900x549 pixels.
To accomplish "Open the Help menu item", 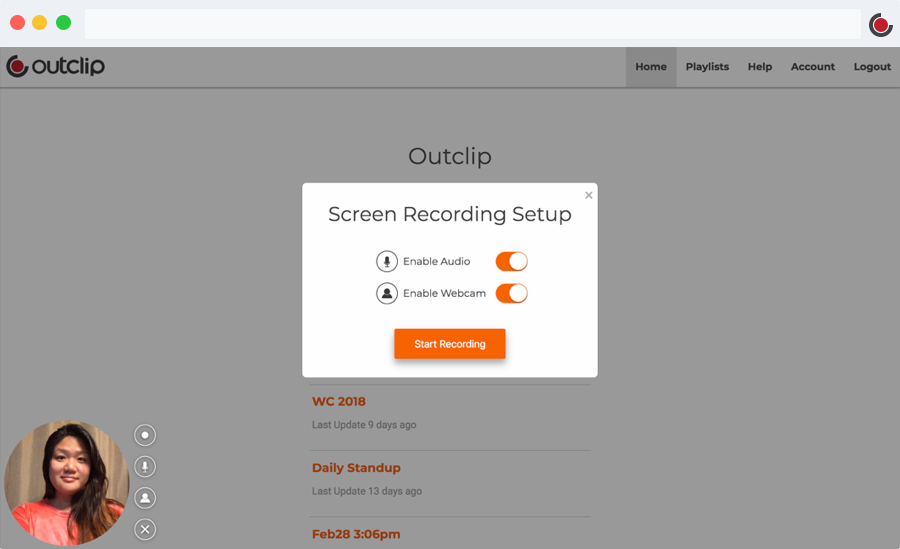I will 760,67.
